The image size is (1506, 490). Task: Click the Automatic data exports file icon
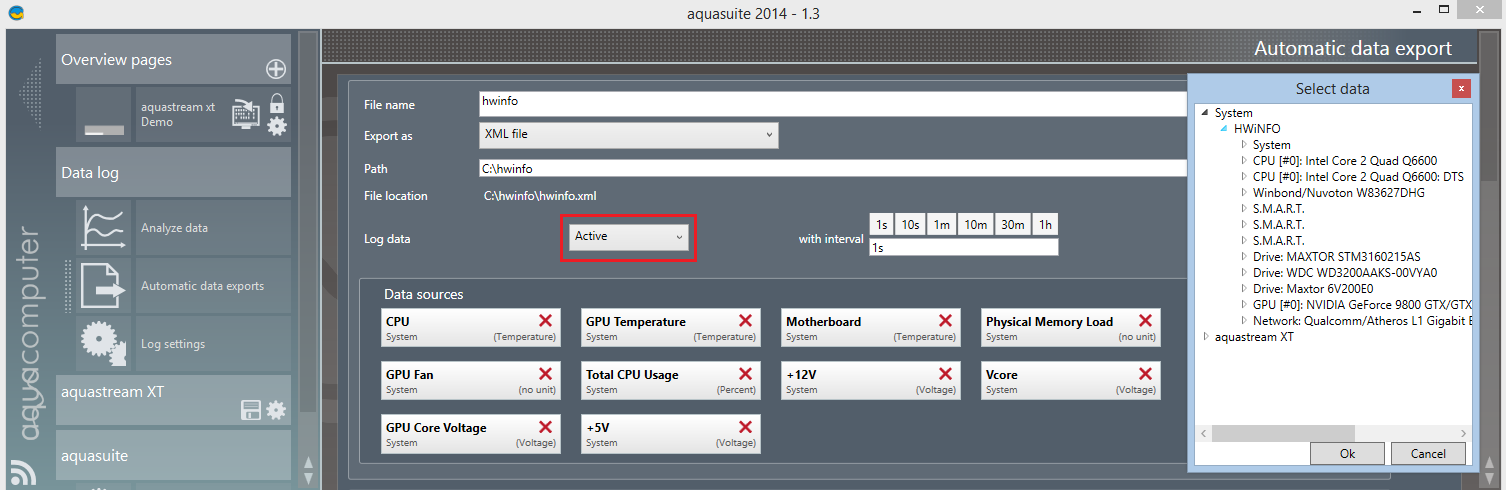click(x=105, y=286)
